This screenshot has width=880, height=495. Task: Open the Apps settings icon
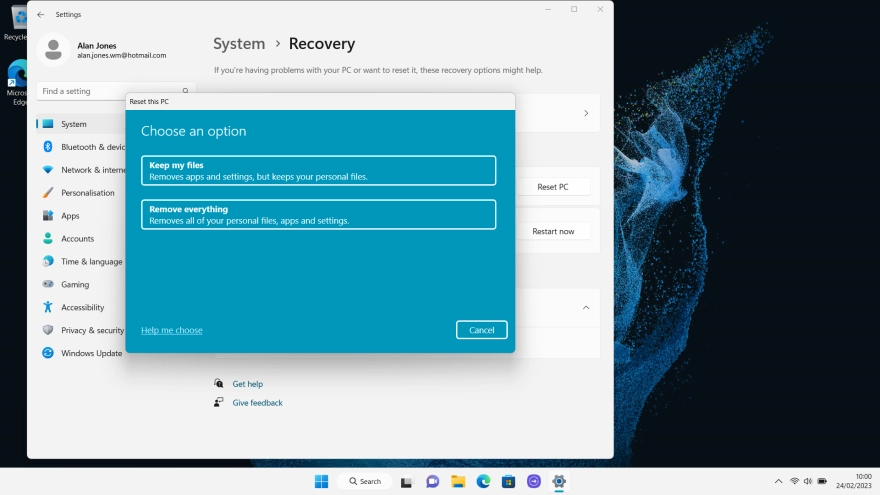coord(47,216)
